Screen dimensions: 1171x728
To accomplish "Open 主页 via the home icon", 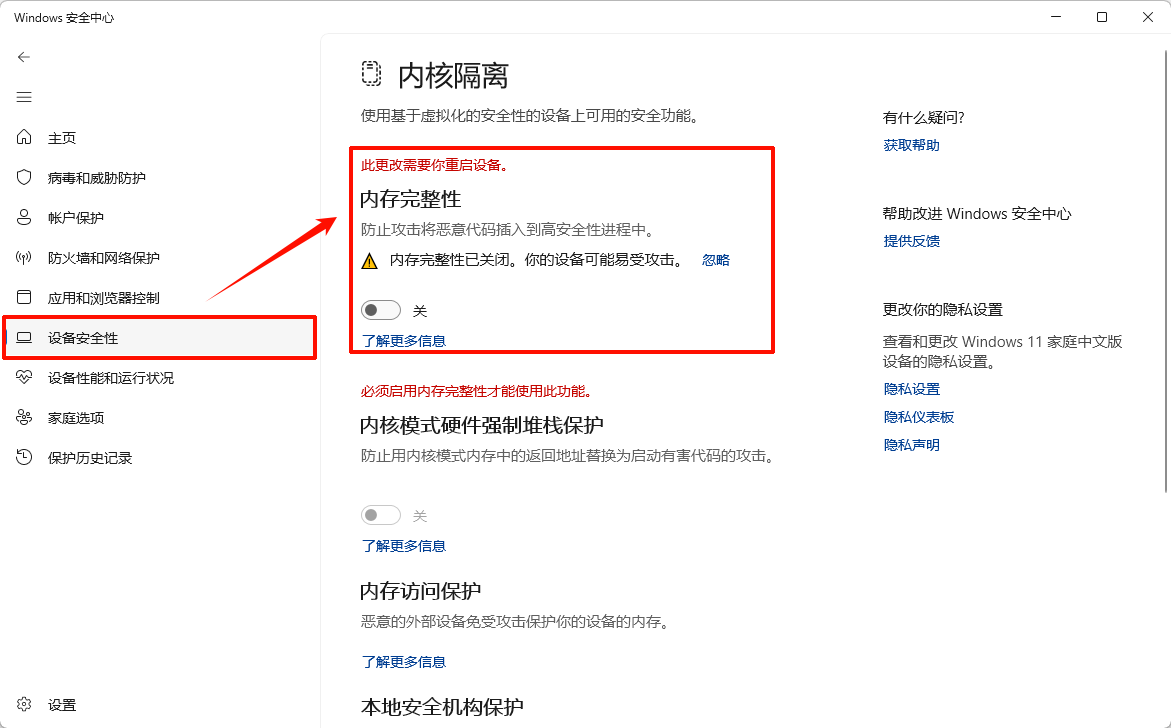I will (22, 137).
